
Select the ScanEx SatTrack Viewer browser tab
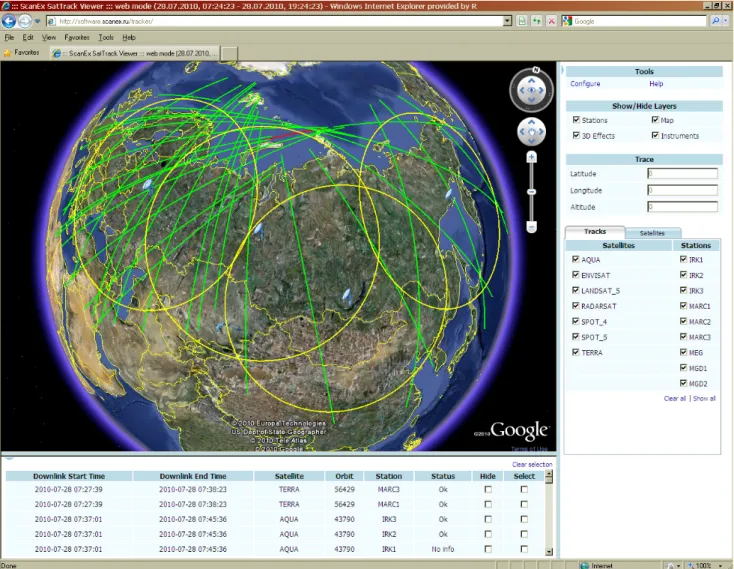pyautogui.click(x=134, y=53)
